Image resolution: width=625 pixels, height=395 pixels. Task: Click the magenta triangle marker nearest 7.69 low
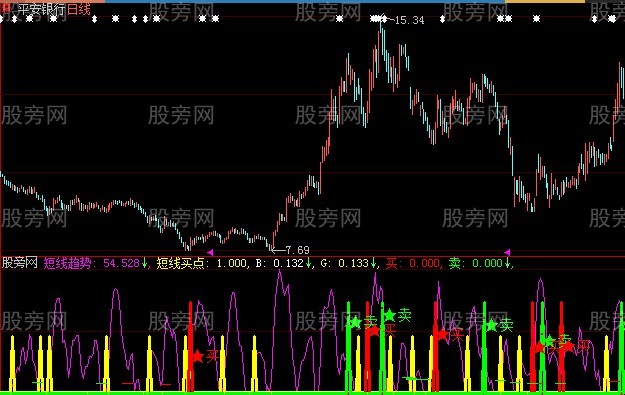[x=210, y=252]
